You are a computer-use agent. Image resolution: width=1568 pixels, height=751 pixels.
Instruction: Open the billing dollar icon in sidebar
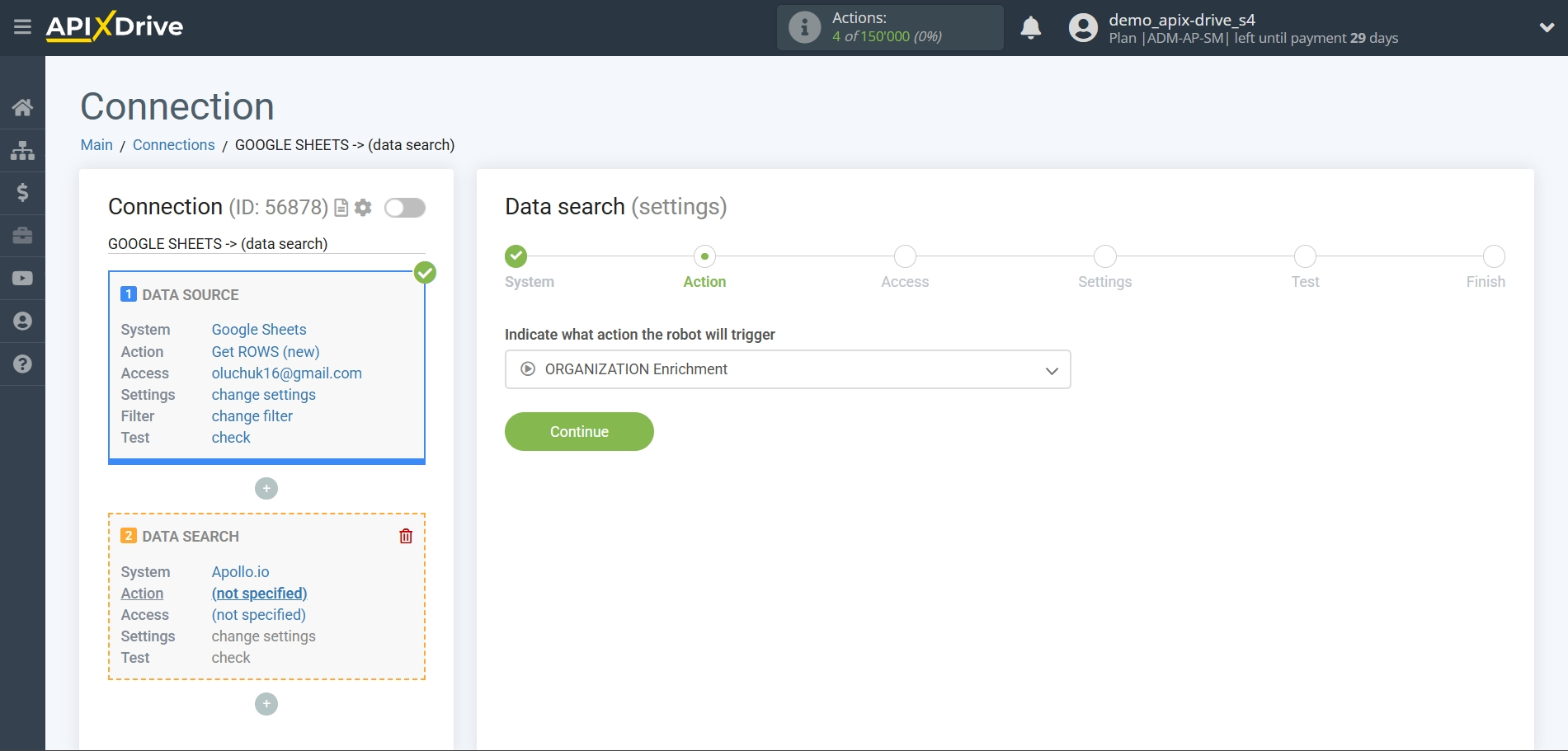[22, 193]
